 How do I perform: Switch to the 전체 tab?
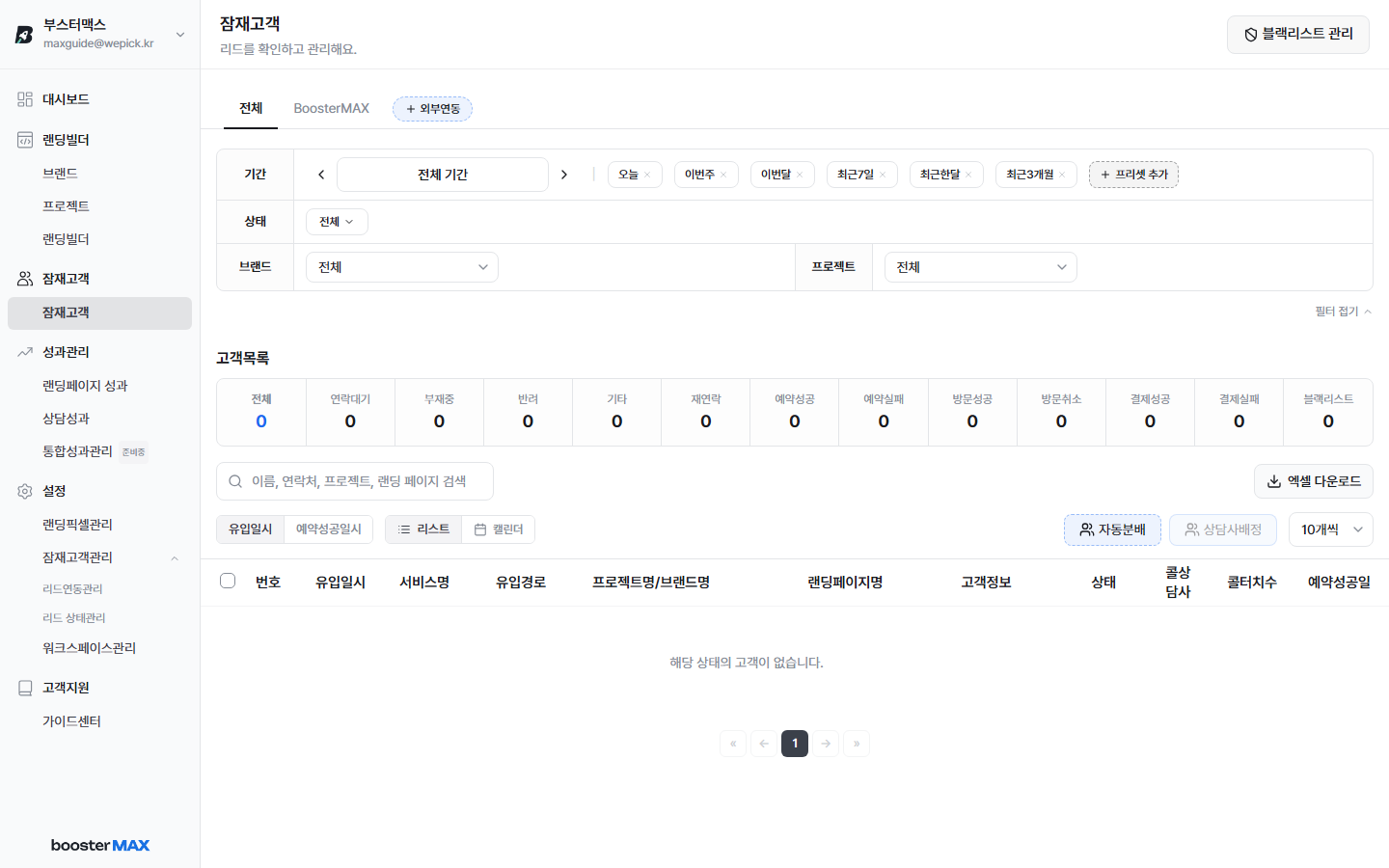[x=251, y=108]
